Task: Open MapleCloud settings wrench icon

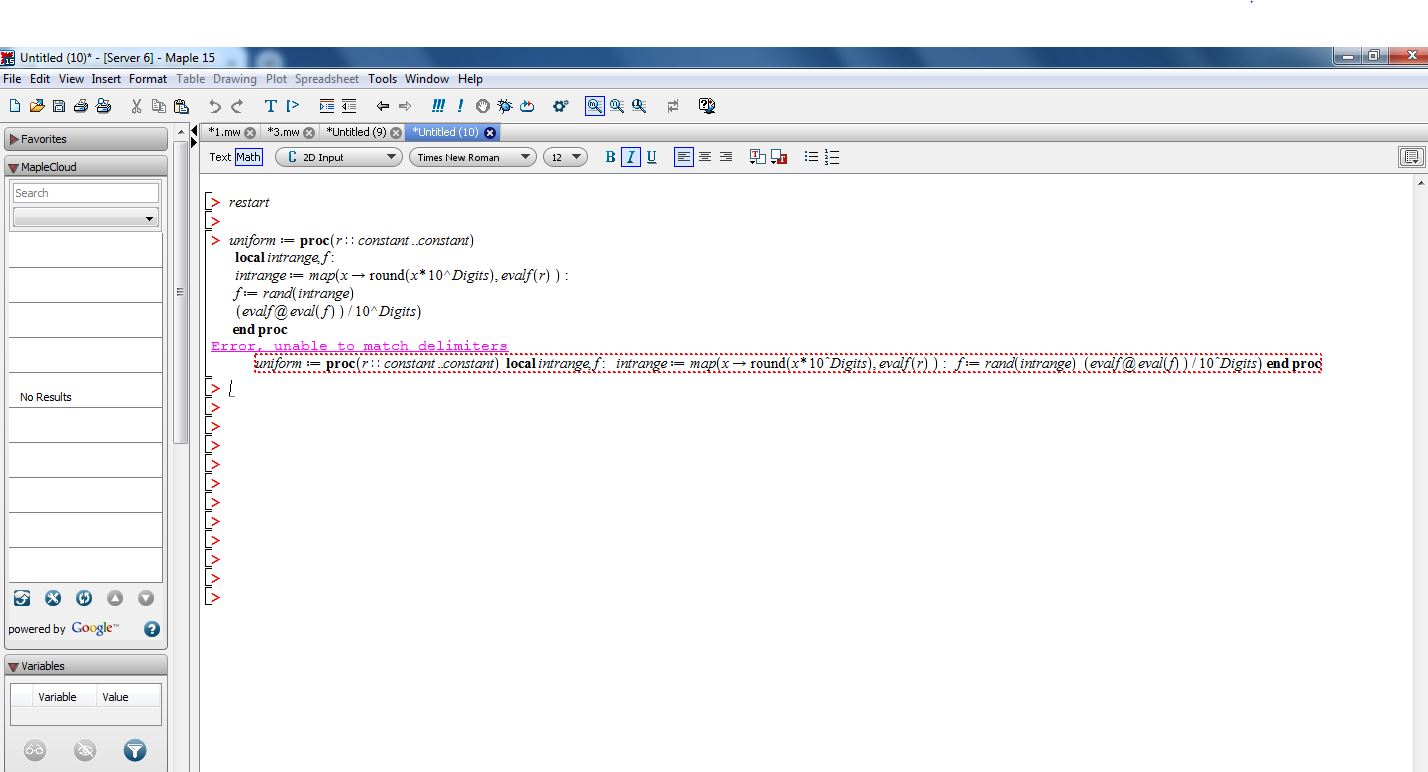Action: pyautogui.click(x=53, y=598)
